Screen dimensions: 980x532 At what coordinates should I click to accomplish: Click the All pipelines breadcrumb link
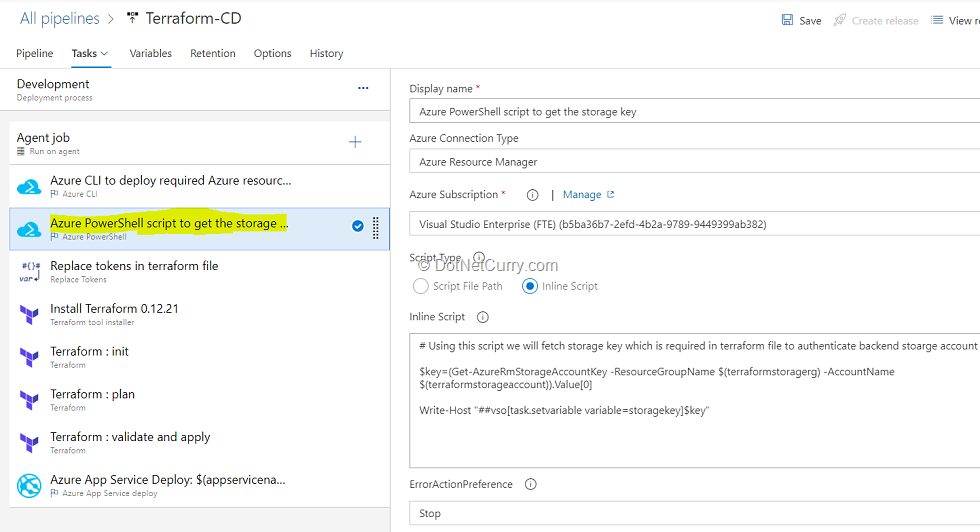point(59,19)
